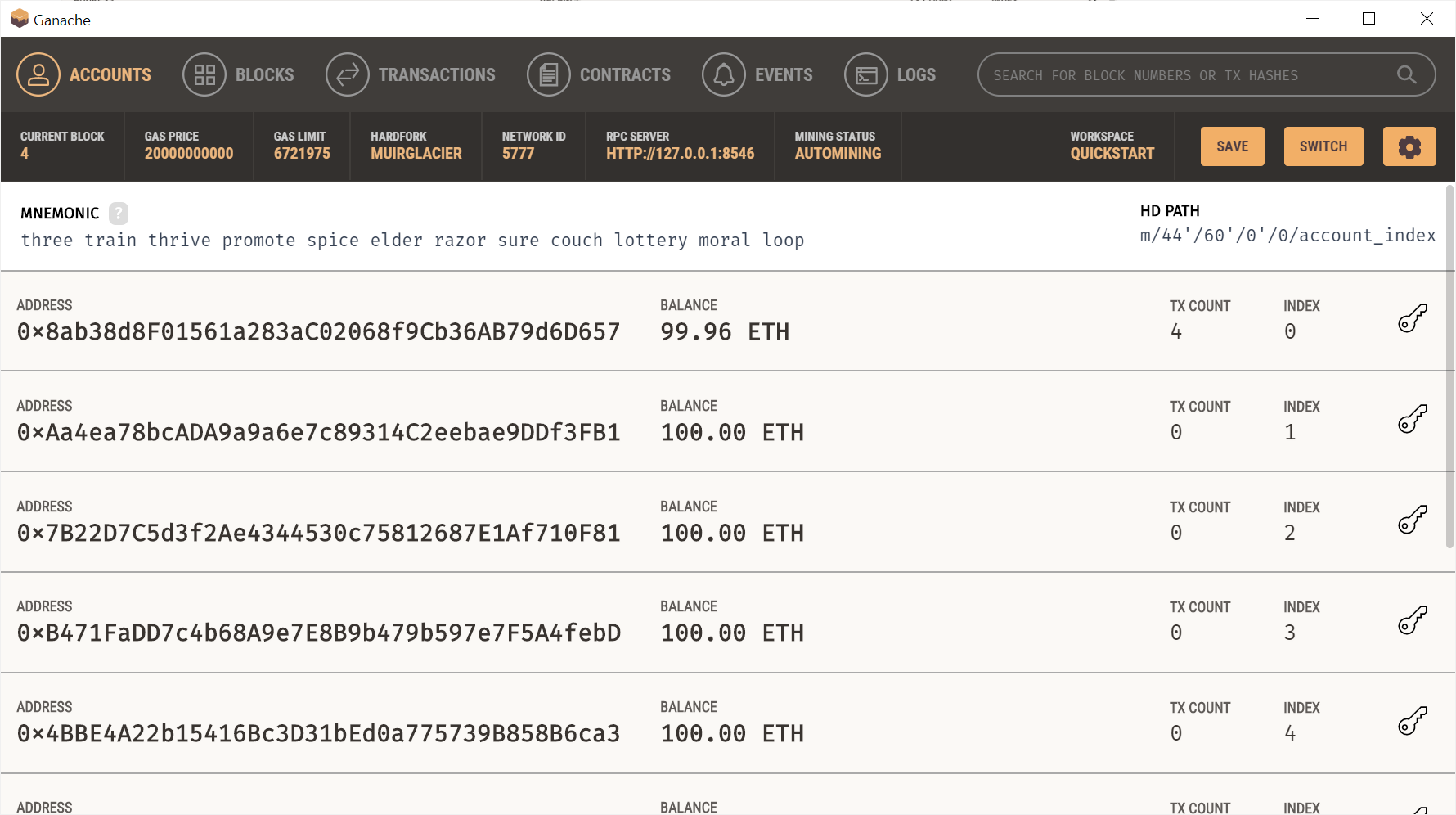The image size is (1456, 815).
Task: Minimize the Ganache window
Action: (x=1312, y=18)
